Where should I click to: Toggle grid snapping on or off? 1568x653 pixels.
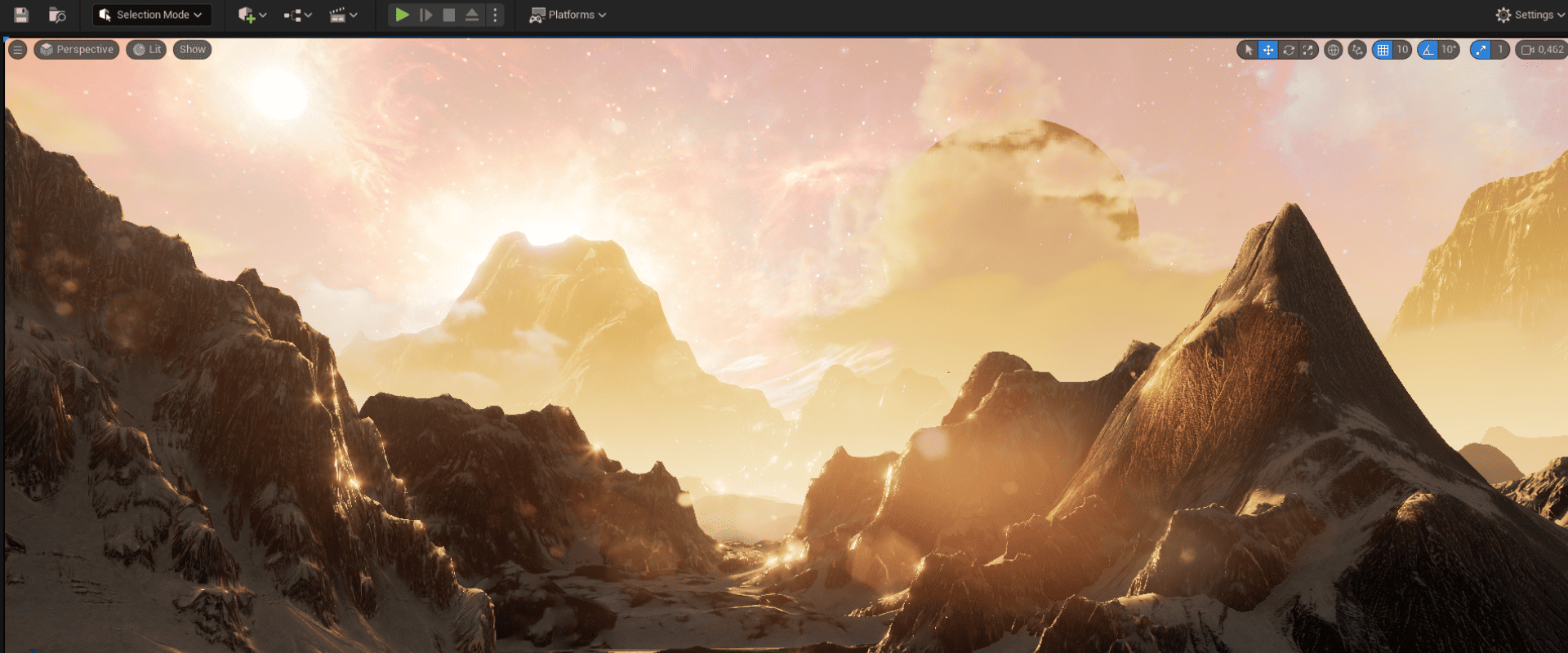(1383, 50)
